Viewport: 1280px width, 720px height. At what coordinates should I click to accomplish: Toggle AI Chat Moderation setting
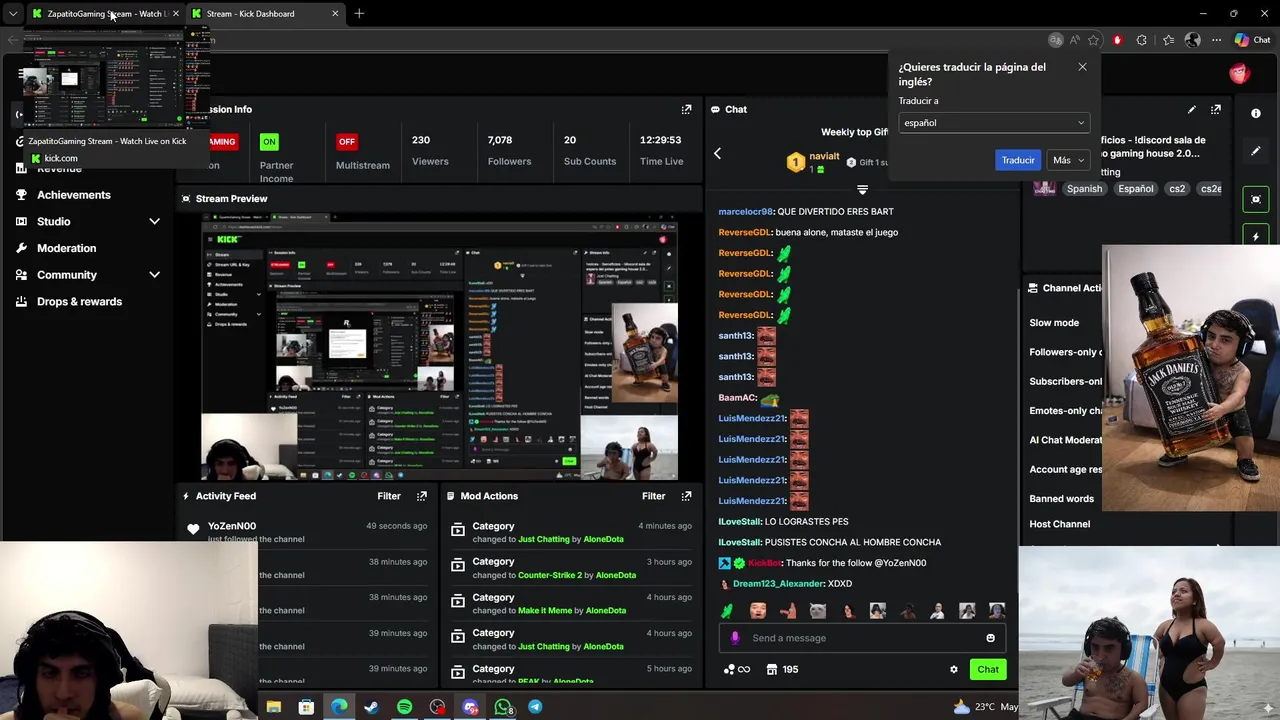(x=1065, y=440)
